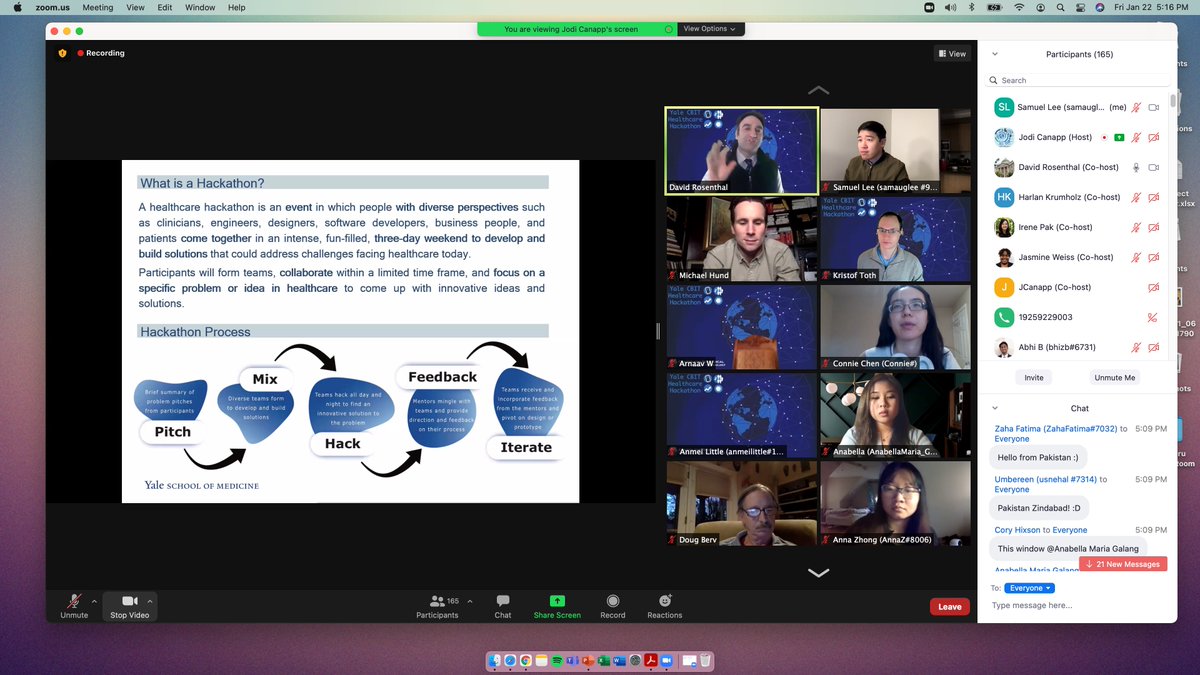Screen dimensions: 1200x675
Task: Open the Help menu
Action: [x=237, y=7]
